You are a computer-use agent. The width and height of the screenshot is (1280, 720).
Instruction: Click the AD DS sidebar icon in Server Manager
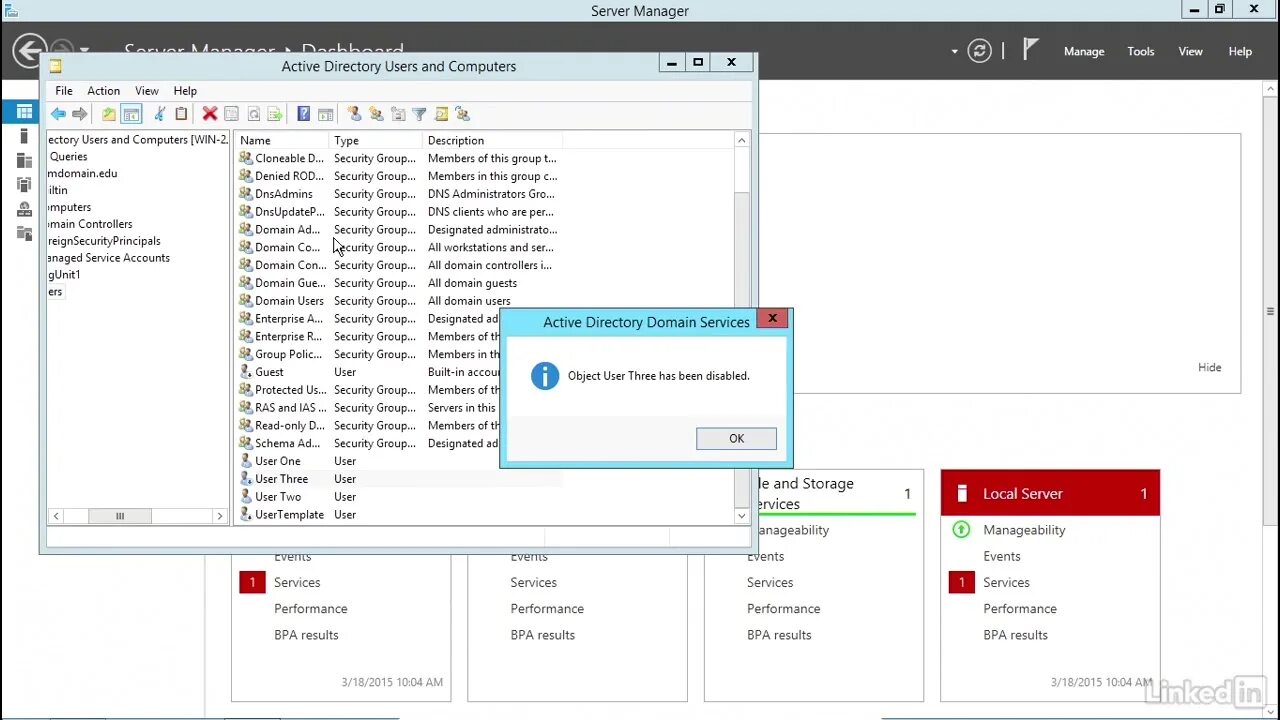click(24, 184)
